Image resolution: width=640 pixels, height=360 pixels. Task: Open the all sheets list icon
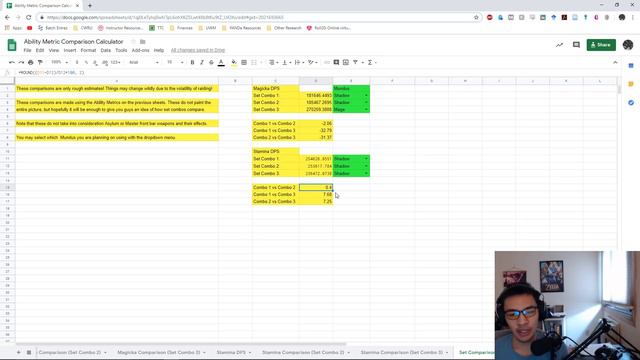coord(29,352)
